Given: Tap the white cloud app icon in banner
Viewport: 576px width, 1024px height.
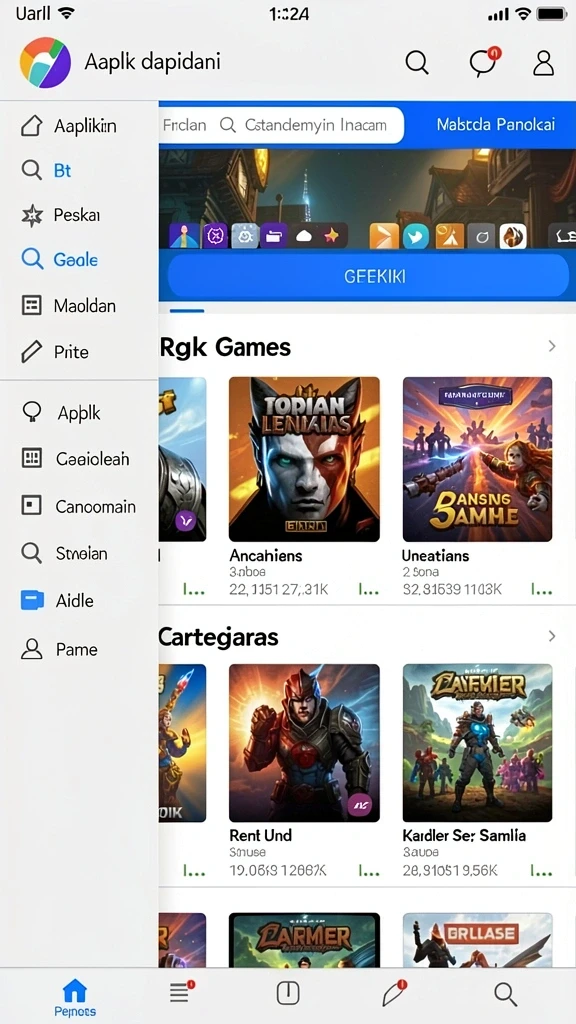Looking at the screenshot, I should pyautogui.click(x=304, y=236).
